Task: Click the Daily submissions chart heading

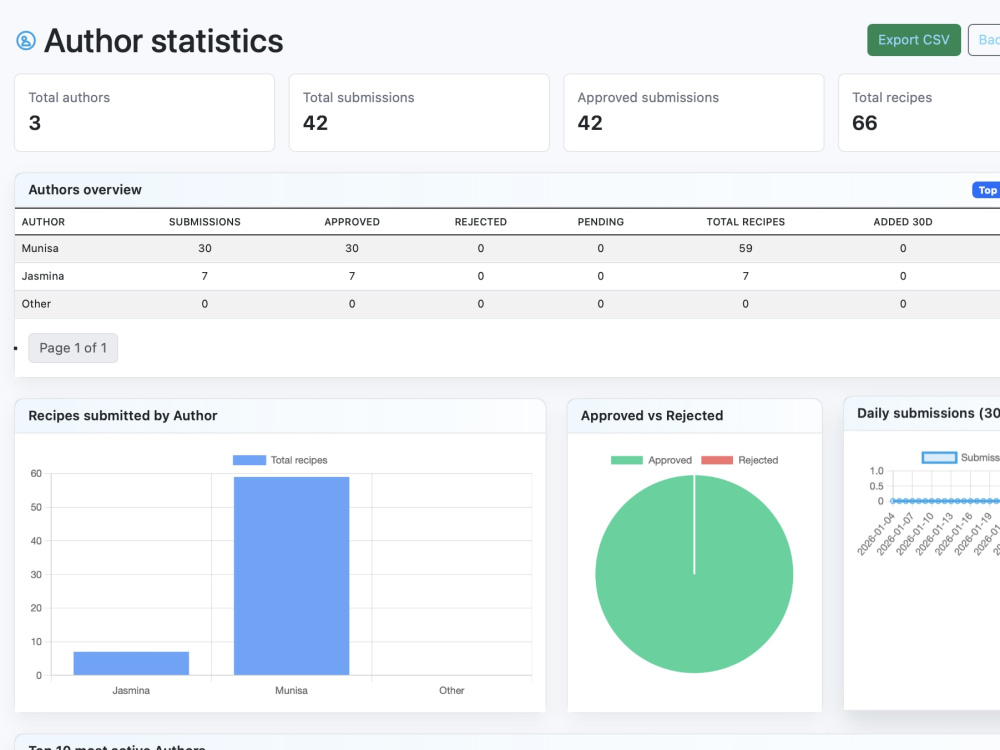Action: click(928, 413)
